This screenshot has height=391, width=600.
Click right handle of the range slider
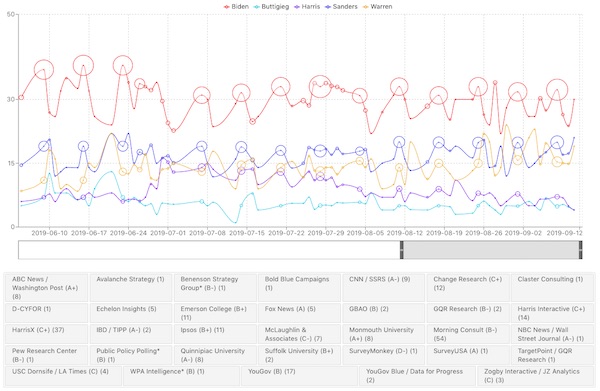pos(580,250)
